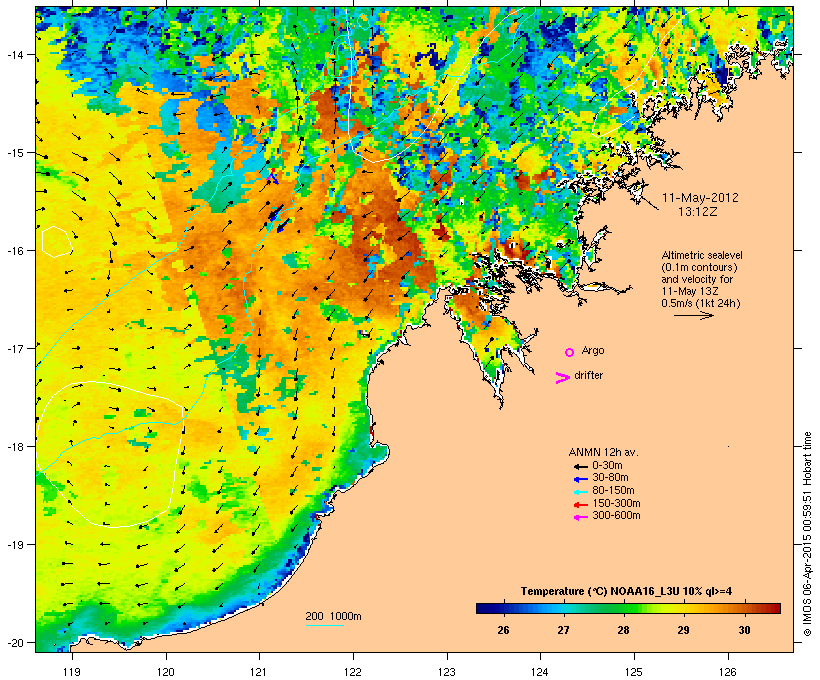The height and width of the screenshot is (680, 820).
Task: Click the '(0.1m contours)' text
Action: tap(700, 267)
